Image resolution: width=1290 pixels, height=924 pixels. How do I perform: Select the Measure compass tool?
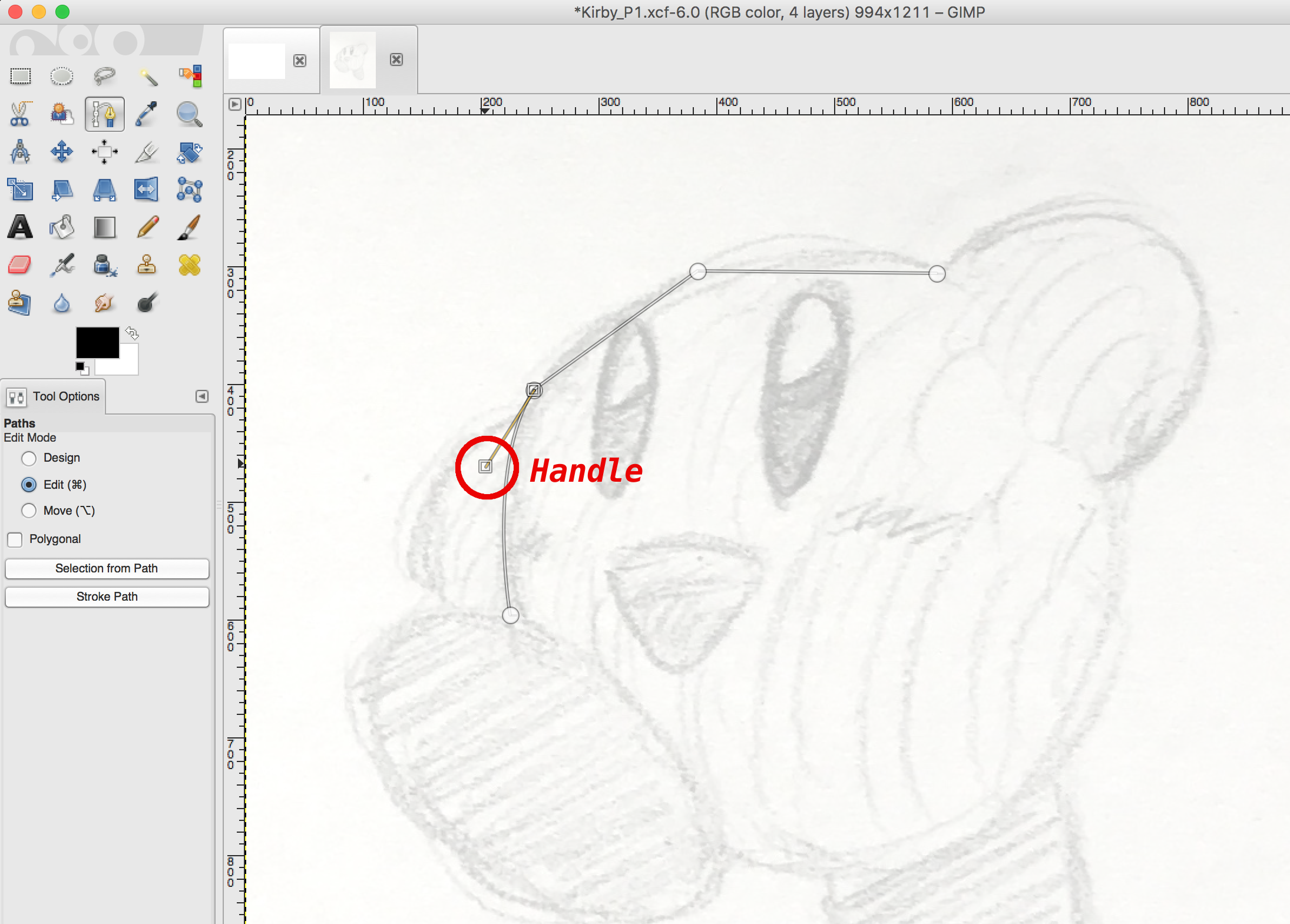pos(20,152)
